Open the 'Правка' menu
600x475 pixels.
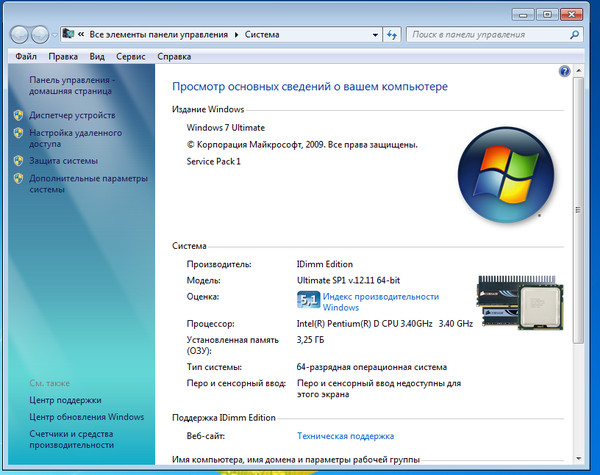(63, 57)
